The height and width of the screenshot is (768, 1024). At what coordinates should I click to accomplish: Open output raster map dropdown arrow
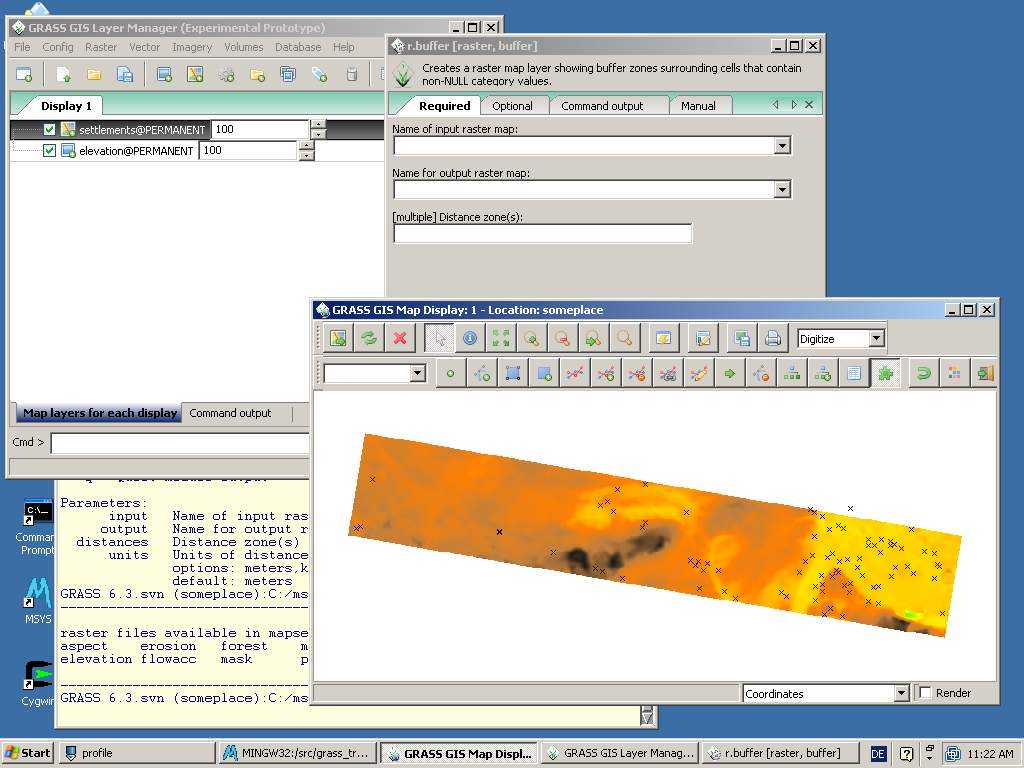782,189
